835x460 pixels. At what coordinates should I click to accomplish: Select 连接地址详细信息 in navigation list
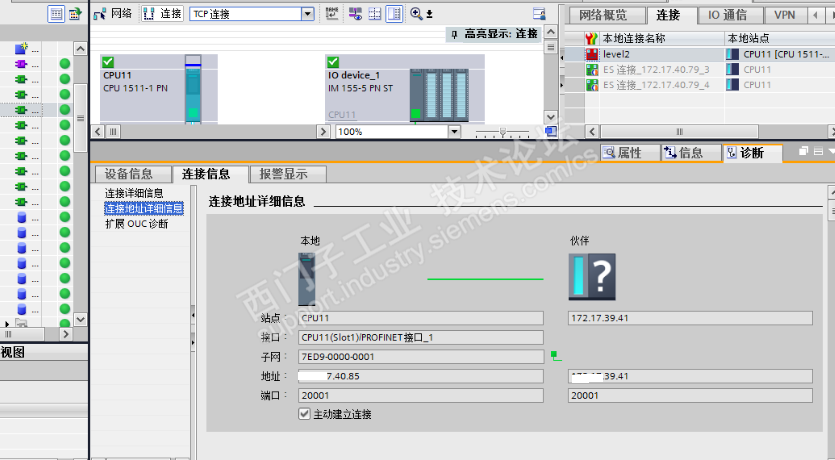[x=144, y=208]
